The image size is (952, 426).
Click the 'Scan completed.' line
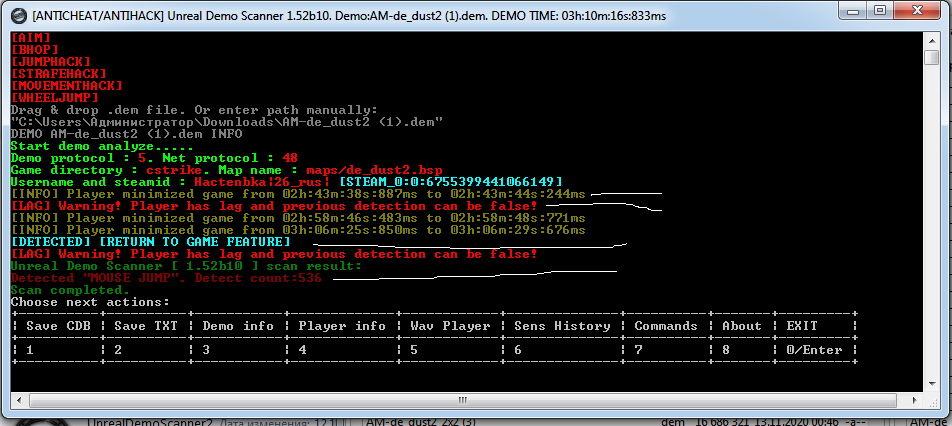[70, 290]
